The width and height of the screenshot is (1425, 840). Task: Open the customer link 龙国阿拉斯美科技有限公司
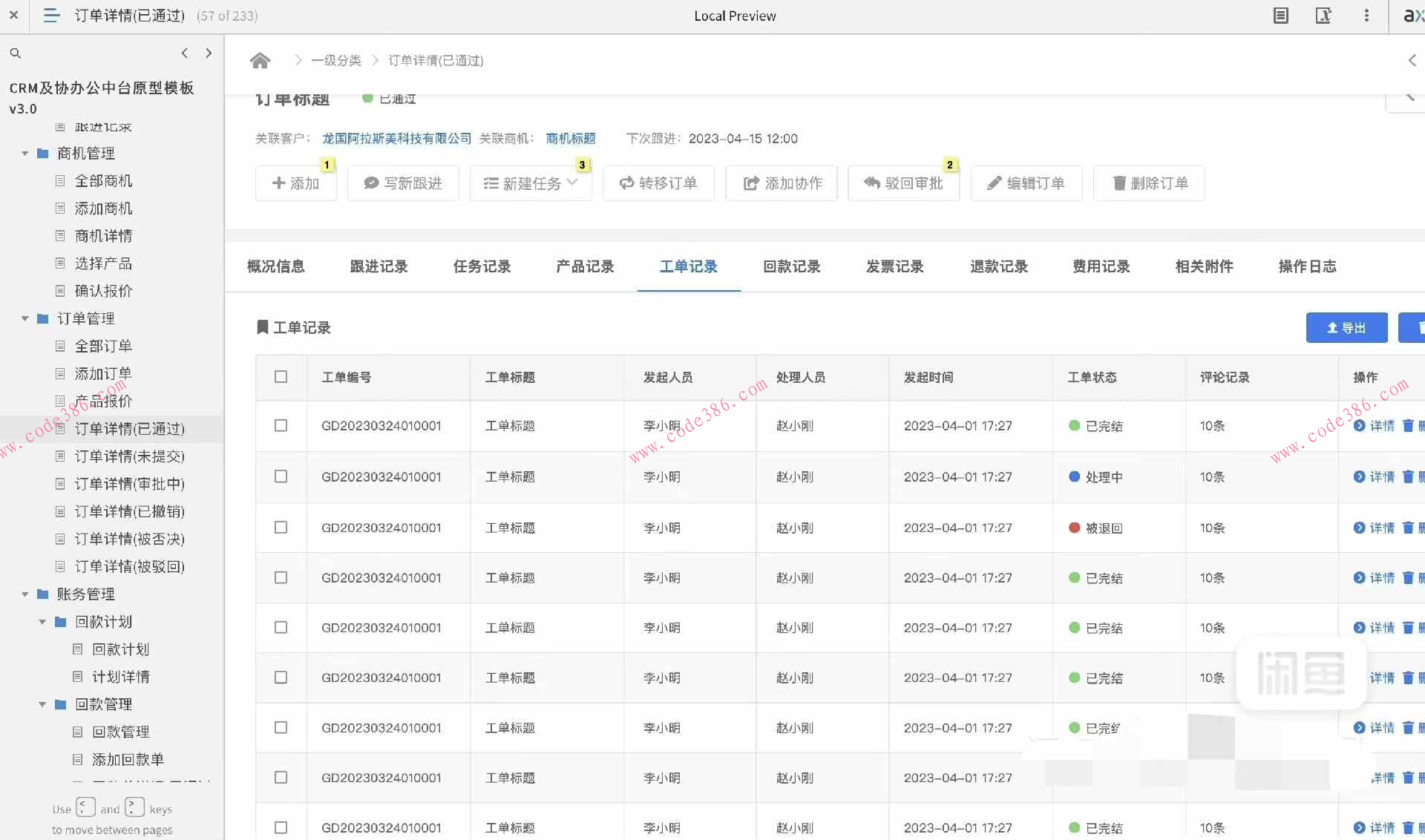[396, 138]
